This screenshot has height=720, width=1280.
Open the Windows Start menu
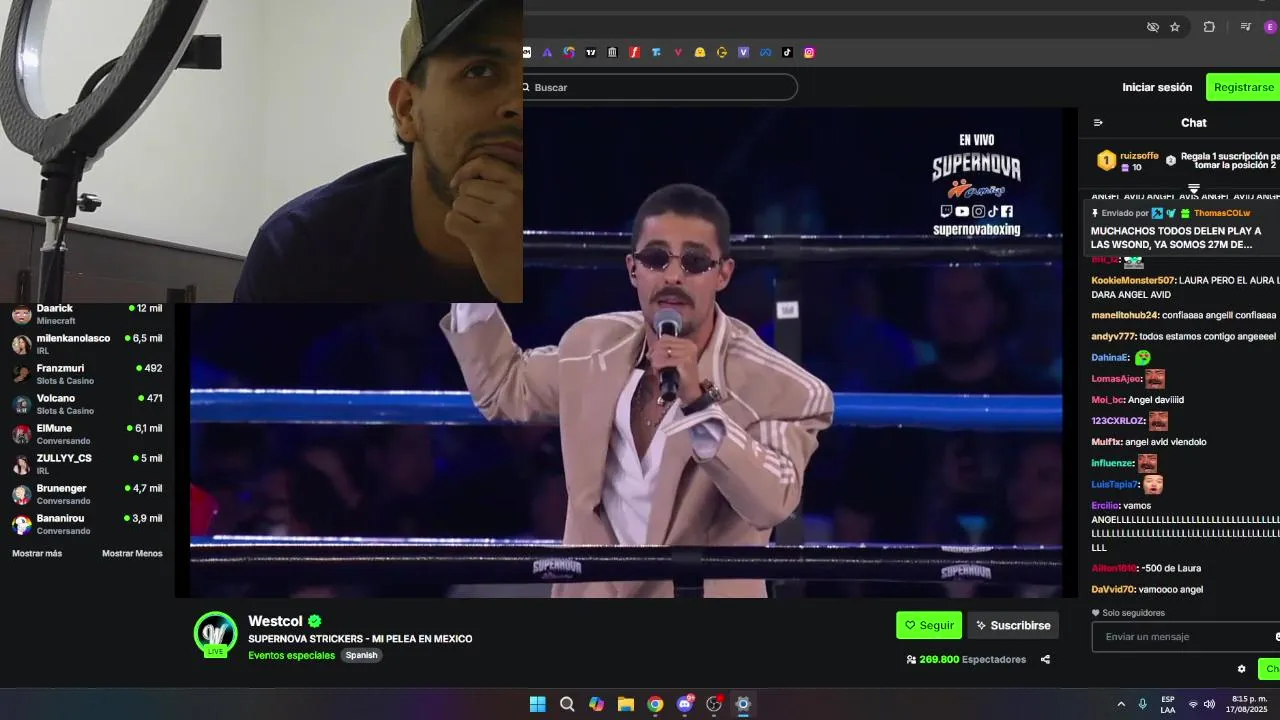pos(538,704)
